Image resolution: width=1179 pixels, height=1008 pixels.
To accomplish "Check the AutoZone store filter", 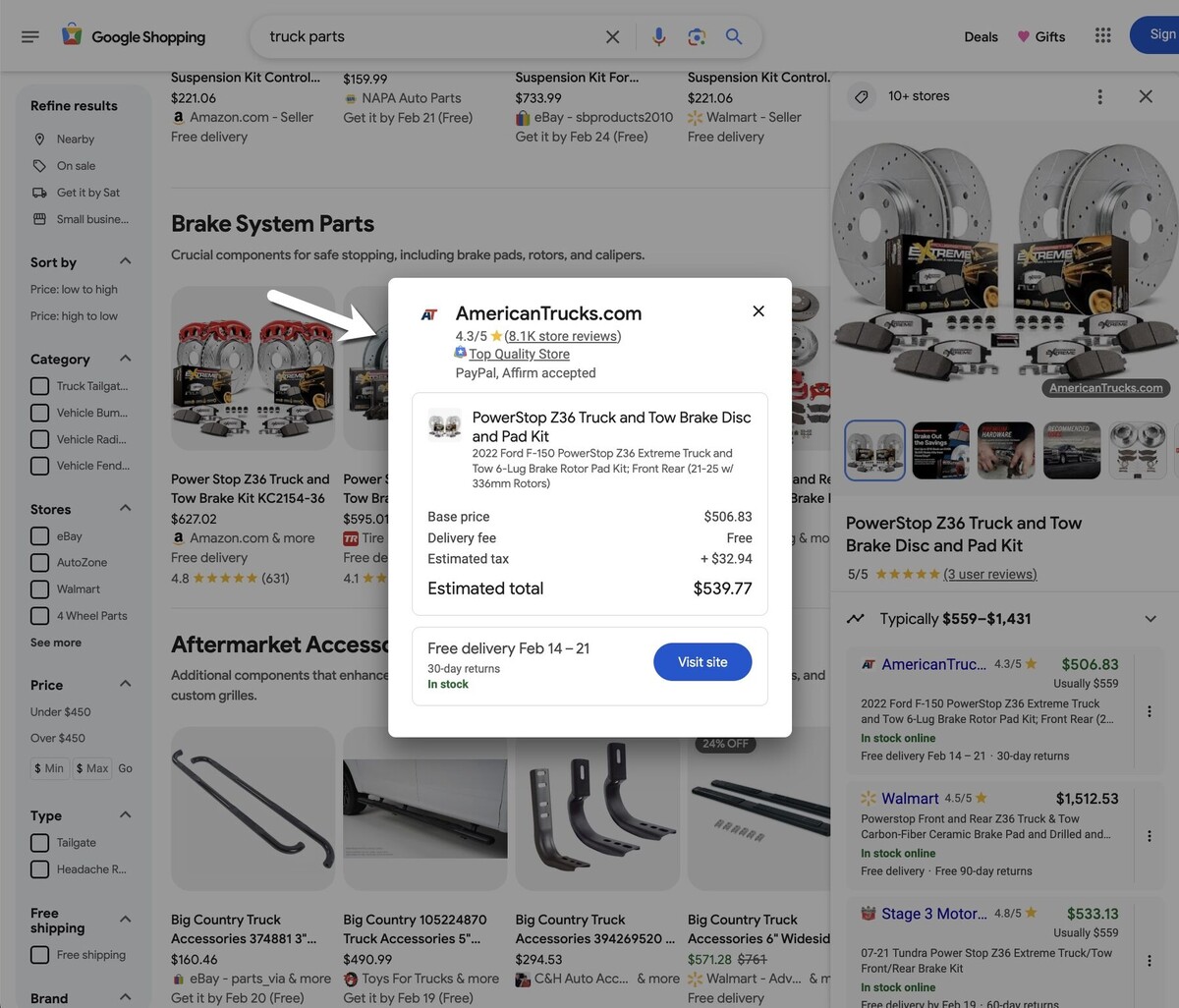I will (x=39, y=563).
